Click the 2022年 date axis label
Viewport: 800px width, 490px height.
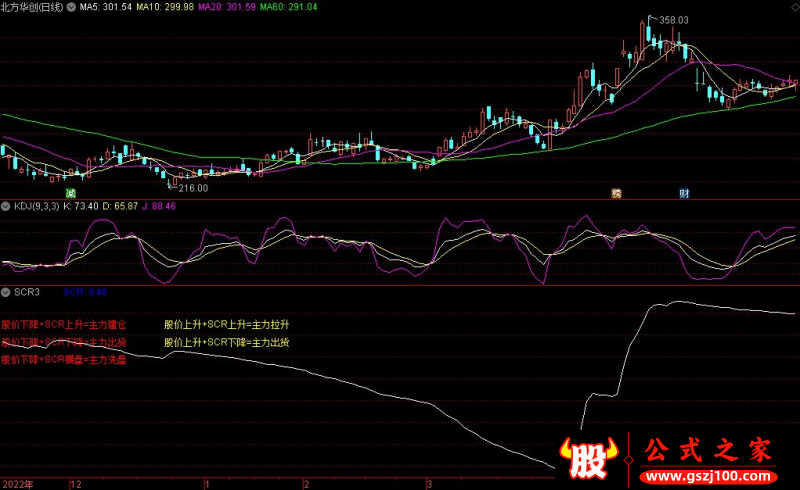point(17,483)
